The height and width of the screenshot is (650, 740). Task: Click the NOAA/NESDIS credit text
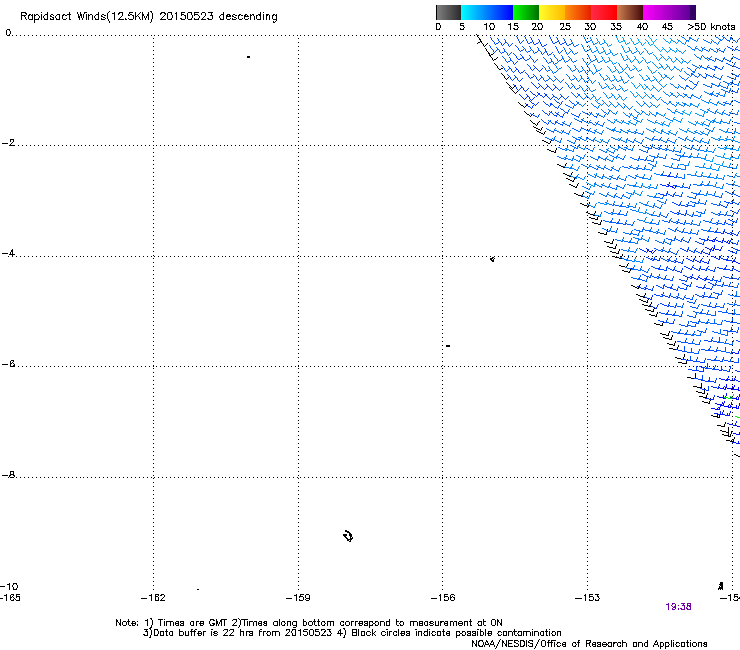pos(589,644)
